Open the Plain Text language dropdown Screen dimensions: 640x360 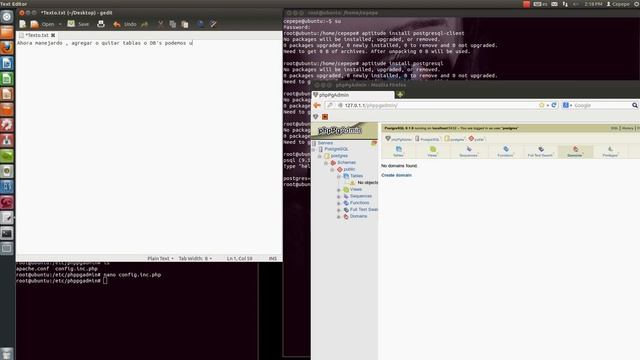[x=160, y=258]
